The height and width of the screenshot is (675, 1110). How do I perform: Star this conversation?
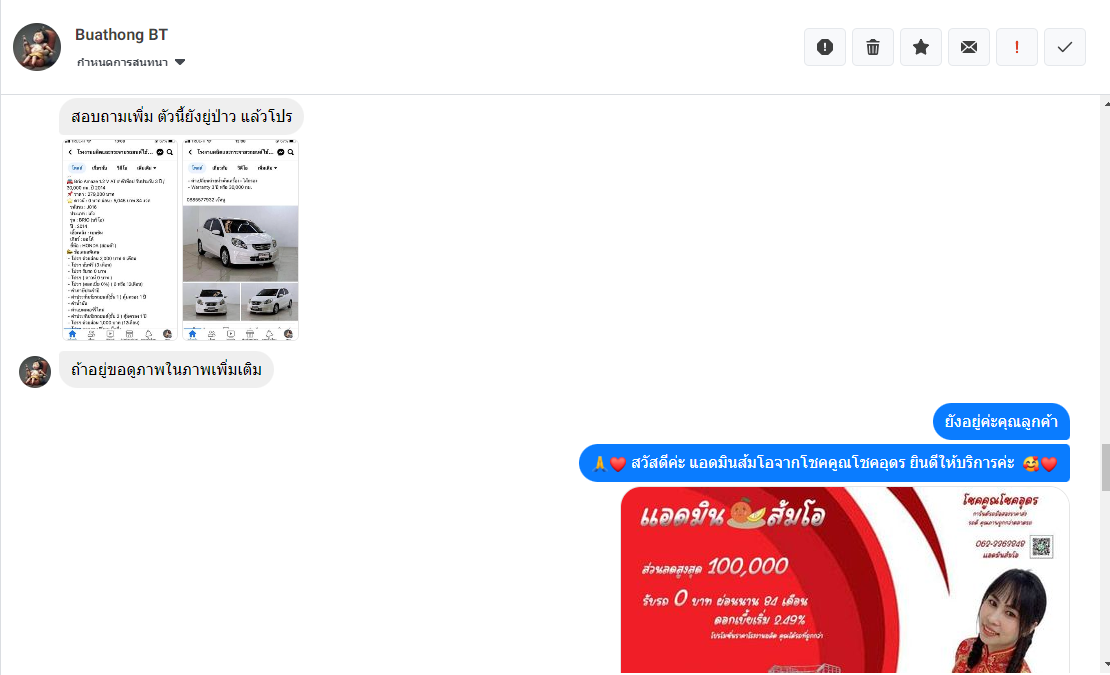(921, 47)
